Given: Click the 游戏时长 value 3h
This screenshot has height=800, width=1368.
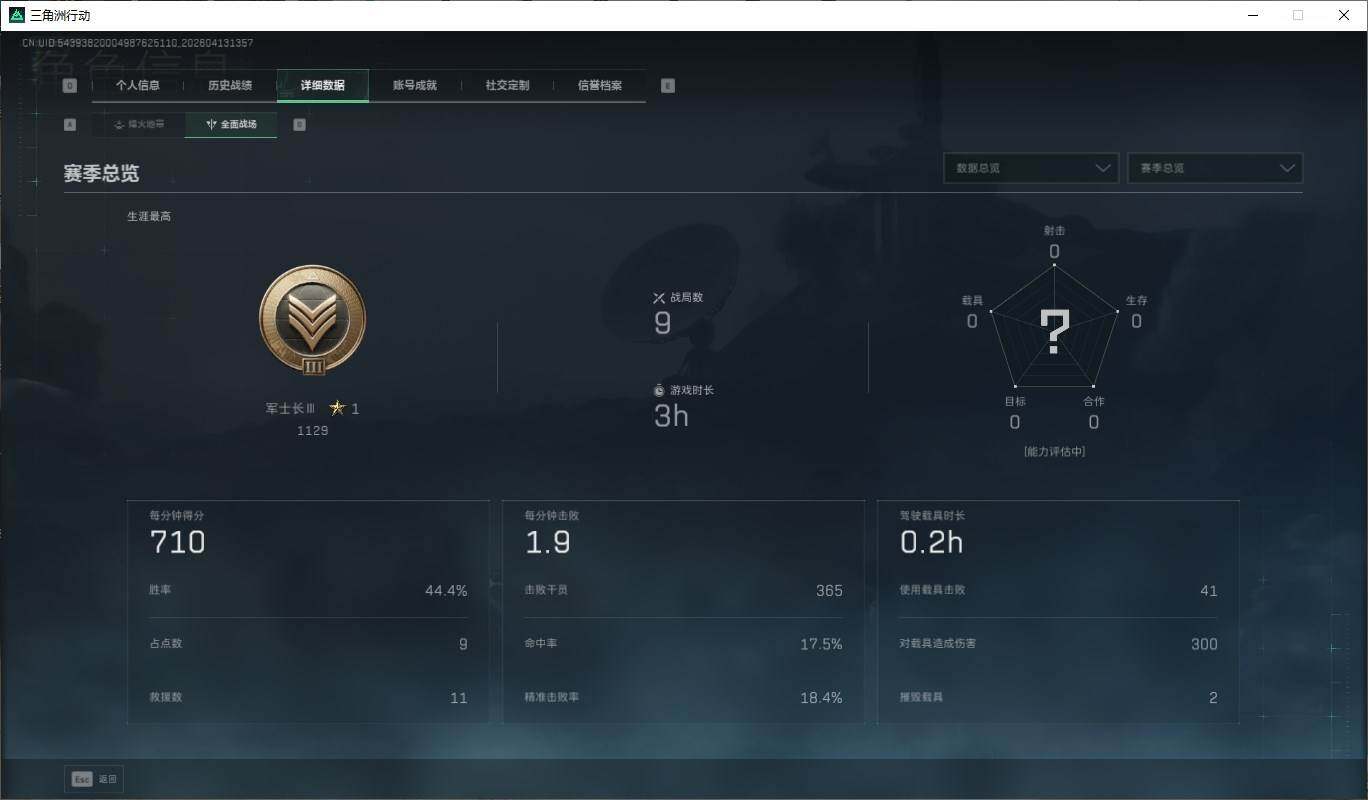Looking at the screenshot, I should pyautogui.click(x=671, y=416).
